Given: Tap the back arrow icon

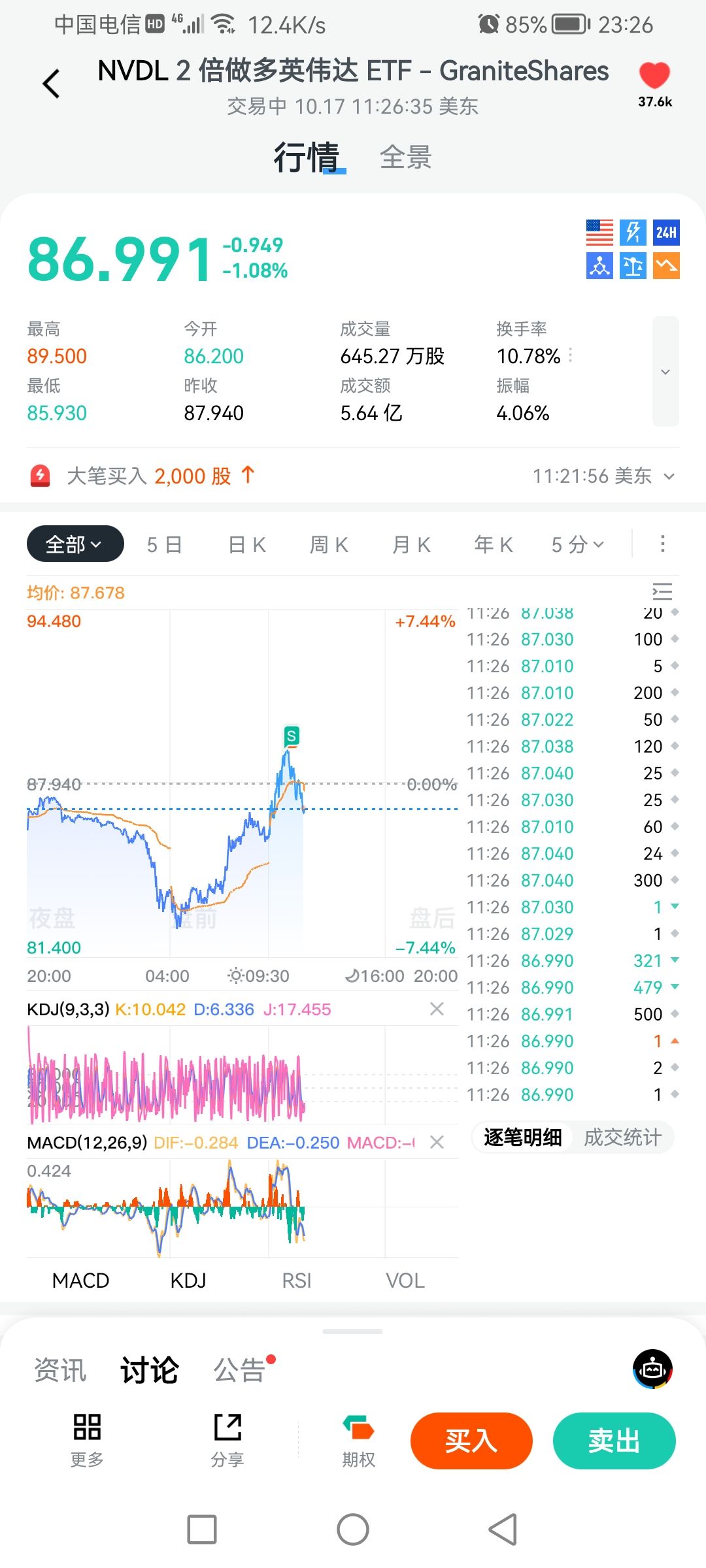Looking at the screenshot, I should (51, 84).
